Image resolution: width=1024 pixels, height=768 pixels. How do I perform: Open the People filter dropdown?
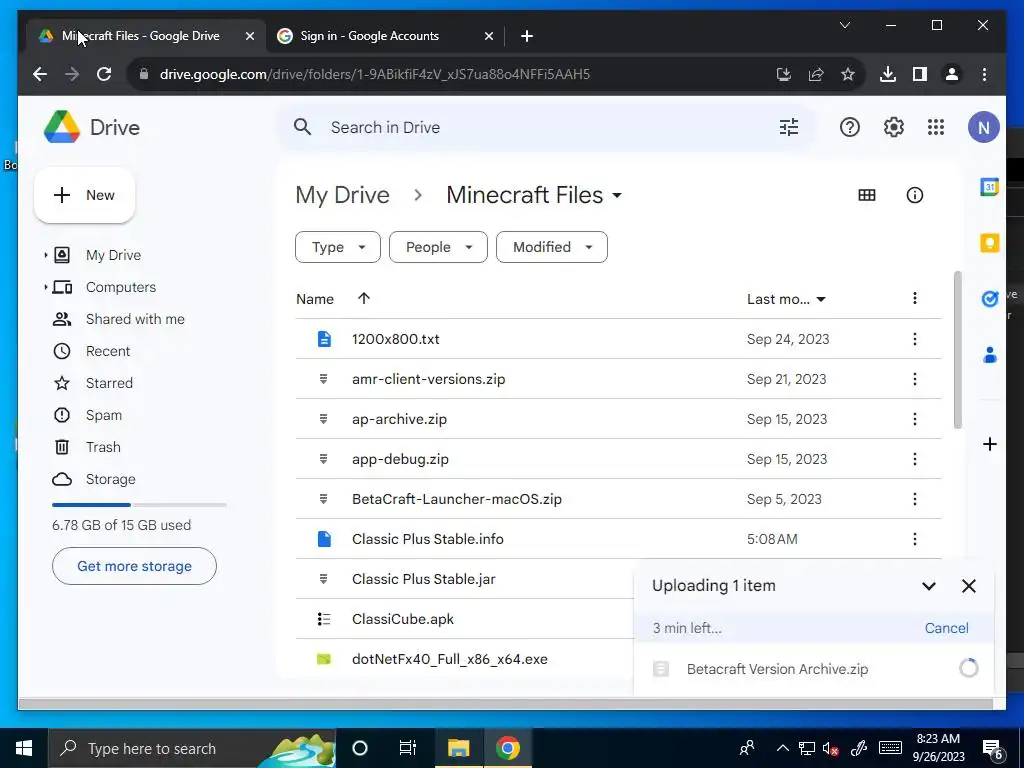[438, 247]
